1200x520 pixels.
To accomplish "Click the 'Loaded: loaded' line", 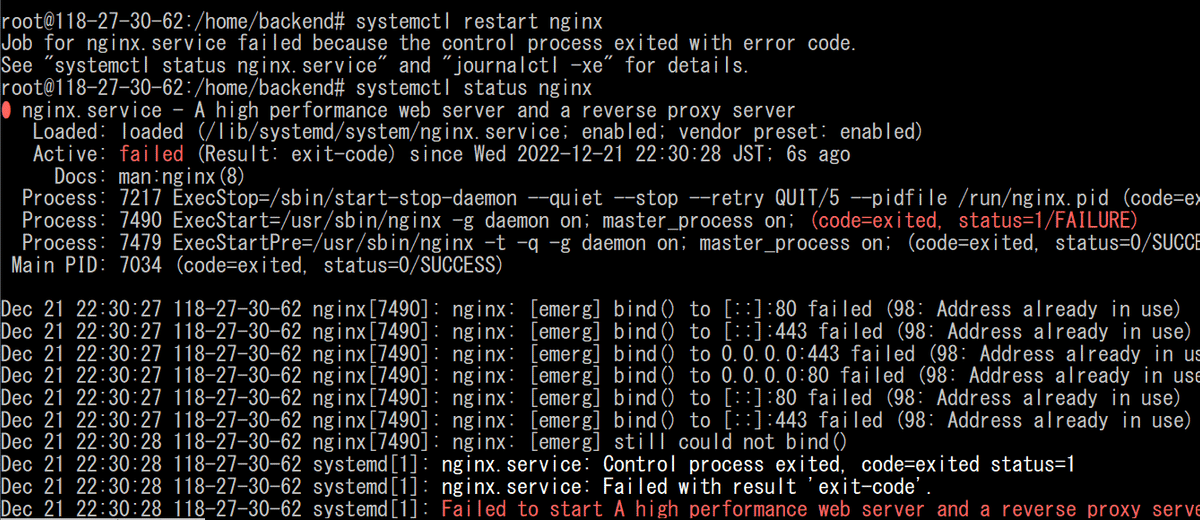I will [x=478, y=131].
